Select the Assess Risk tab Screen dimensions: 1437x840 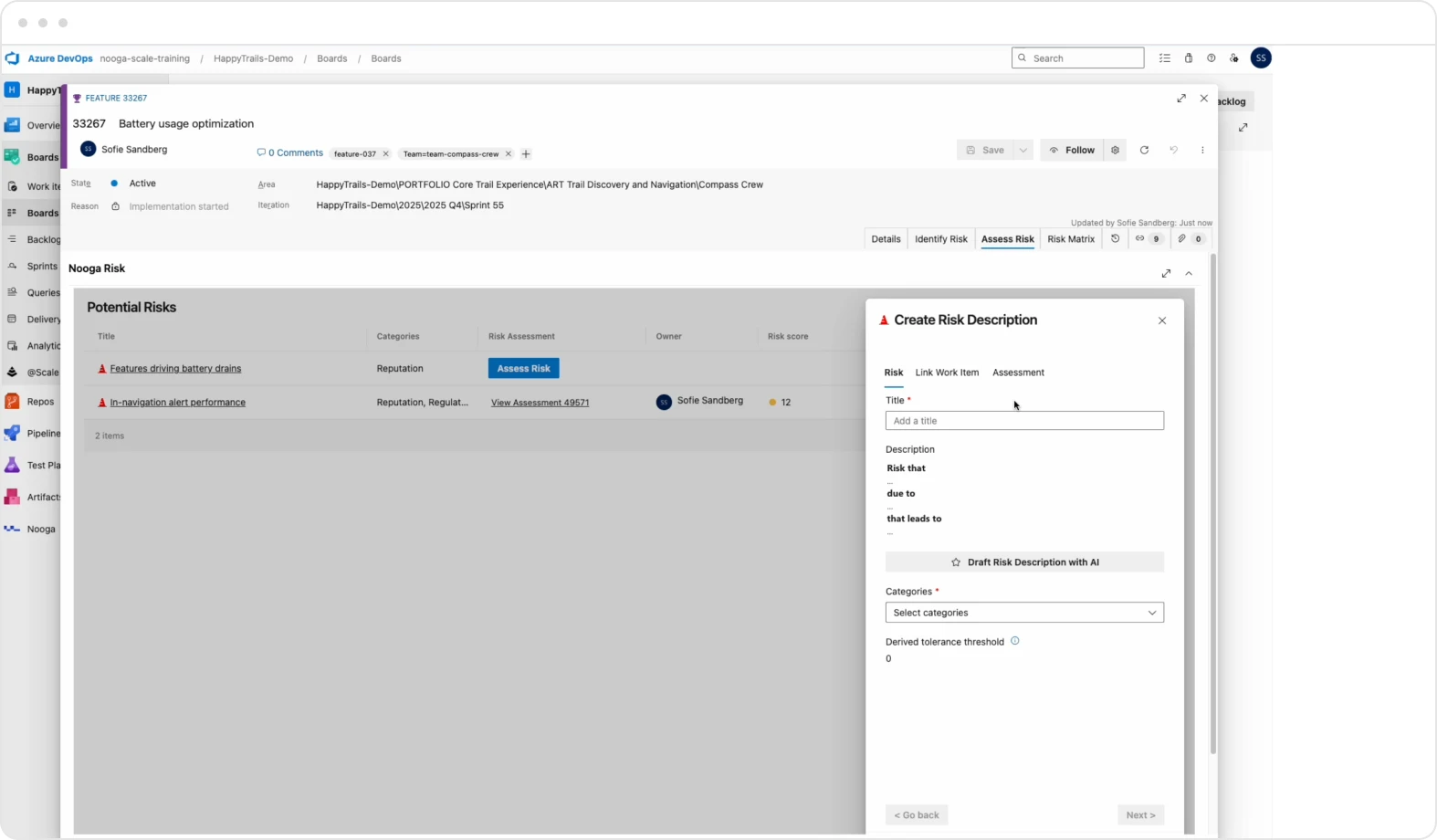1008,239
